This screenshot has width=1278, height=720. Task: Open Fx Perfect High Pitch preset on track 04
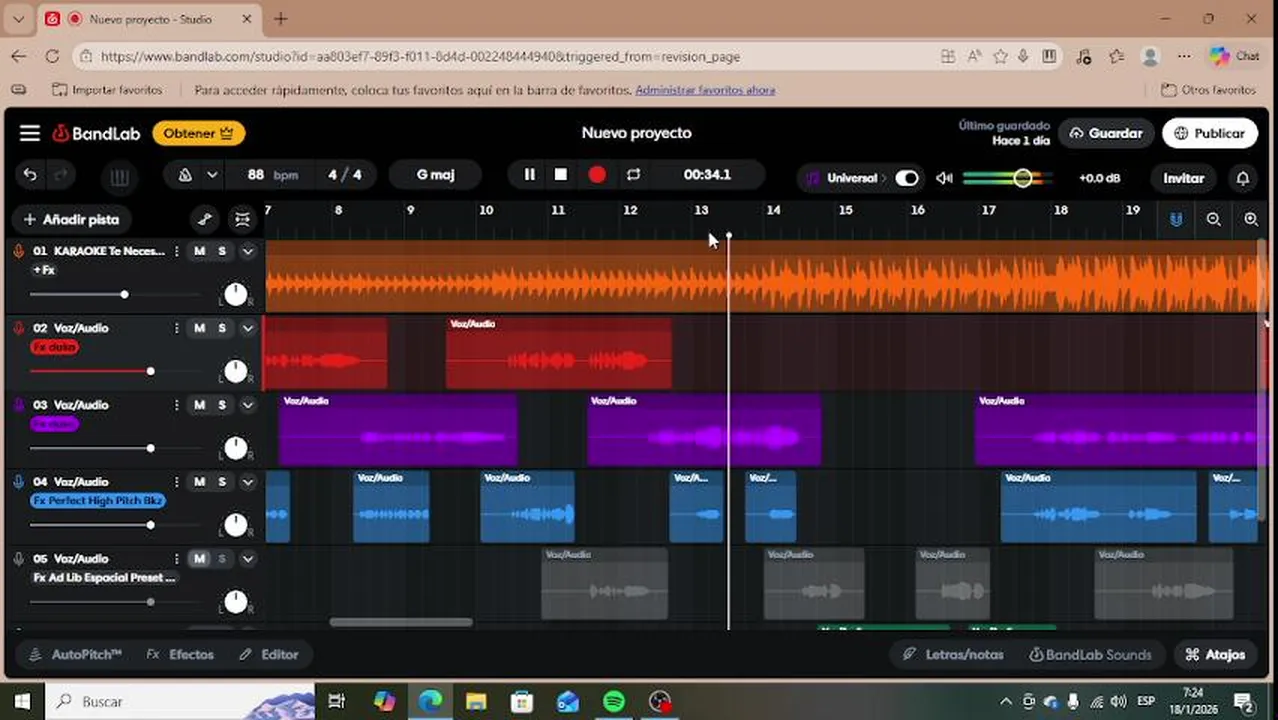(98, 500)
